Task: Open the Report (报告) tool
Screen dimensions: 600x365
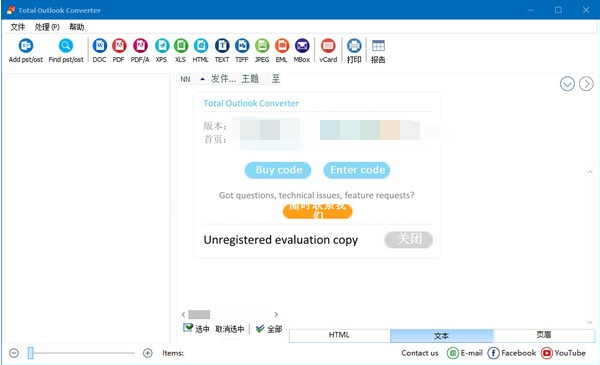Action: pos(378,50)
